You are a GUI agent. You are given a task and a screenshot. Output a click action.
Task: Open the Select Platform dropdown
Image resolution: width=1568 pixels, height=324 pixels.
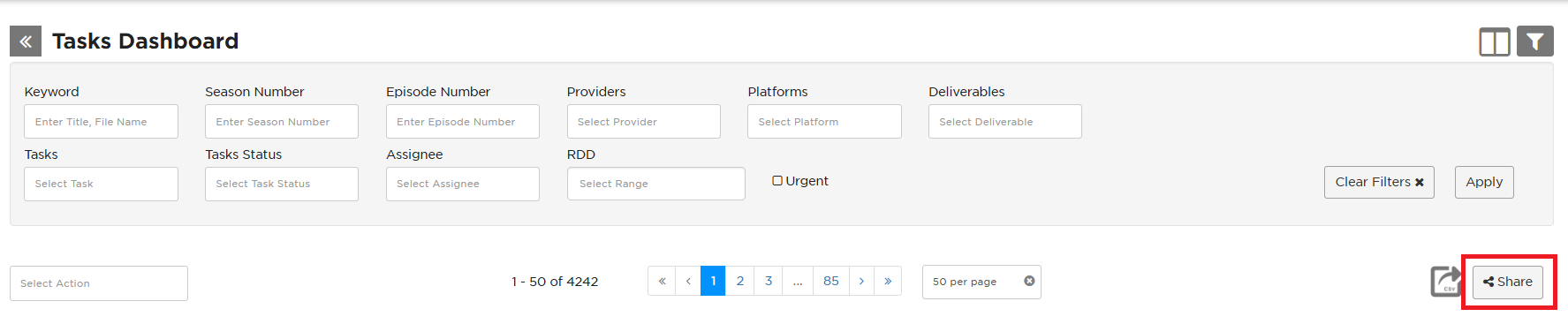[824, 122]
